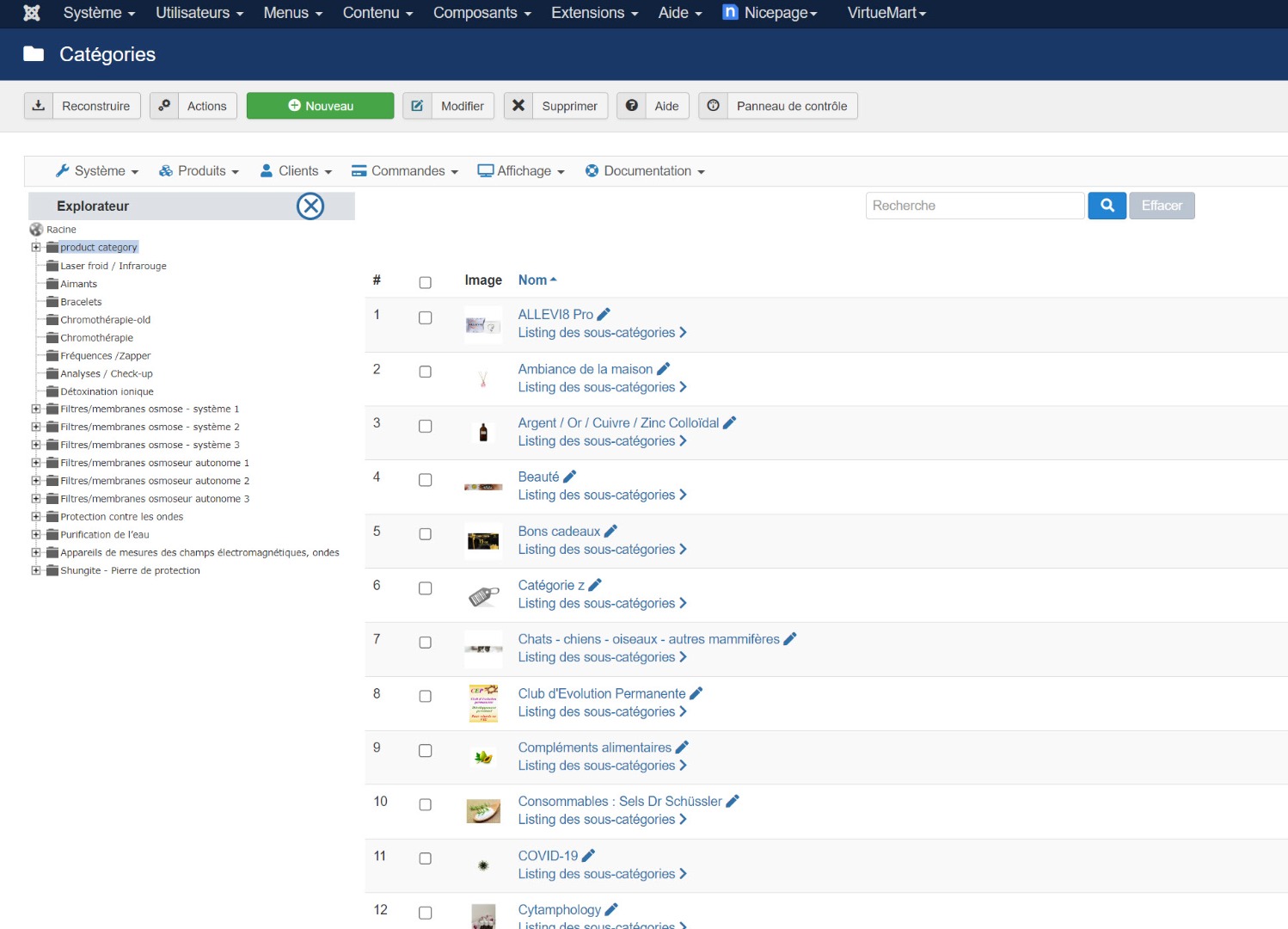
Task: Click the pencil icon next to ALLEVI8 Pro
Action: click(604, 315)
